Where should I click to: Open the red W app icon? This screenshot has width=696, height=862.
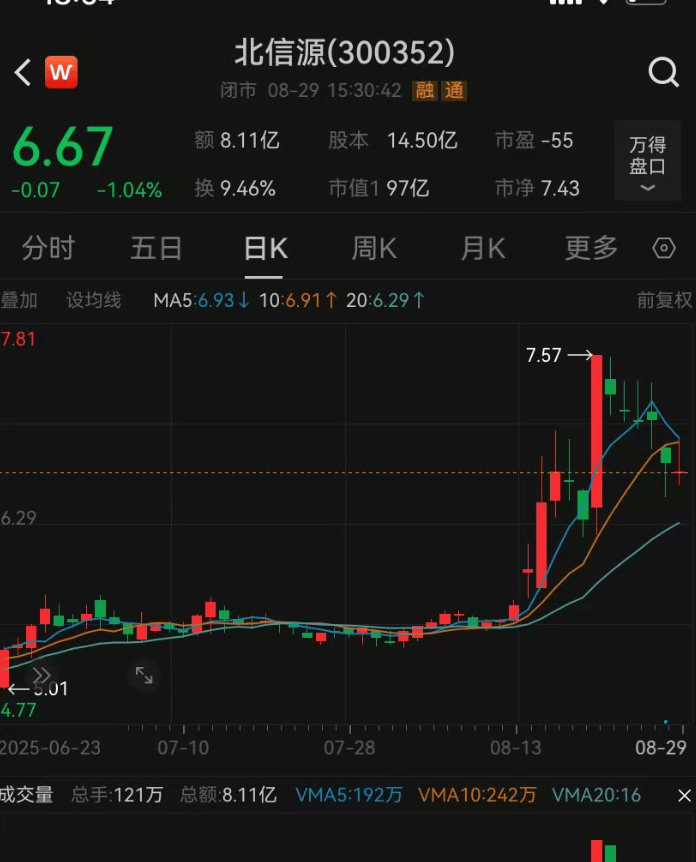pos(61,72)
